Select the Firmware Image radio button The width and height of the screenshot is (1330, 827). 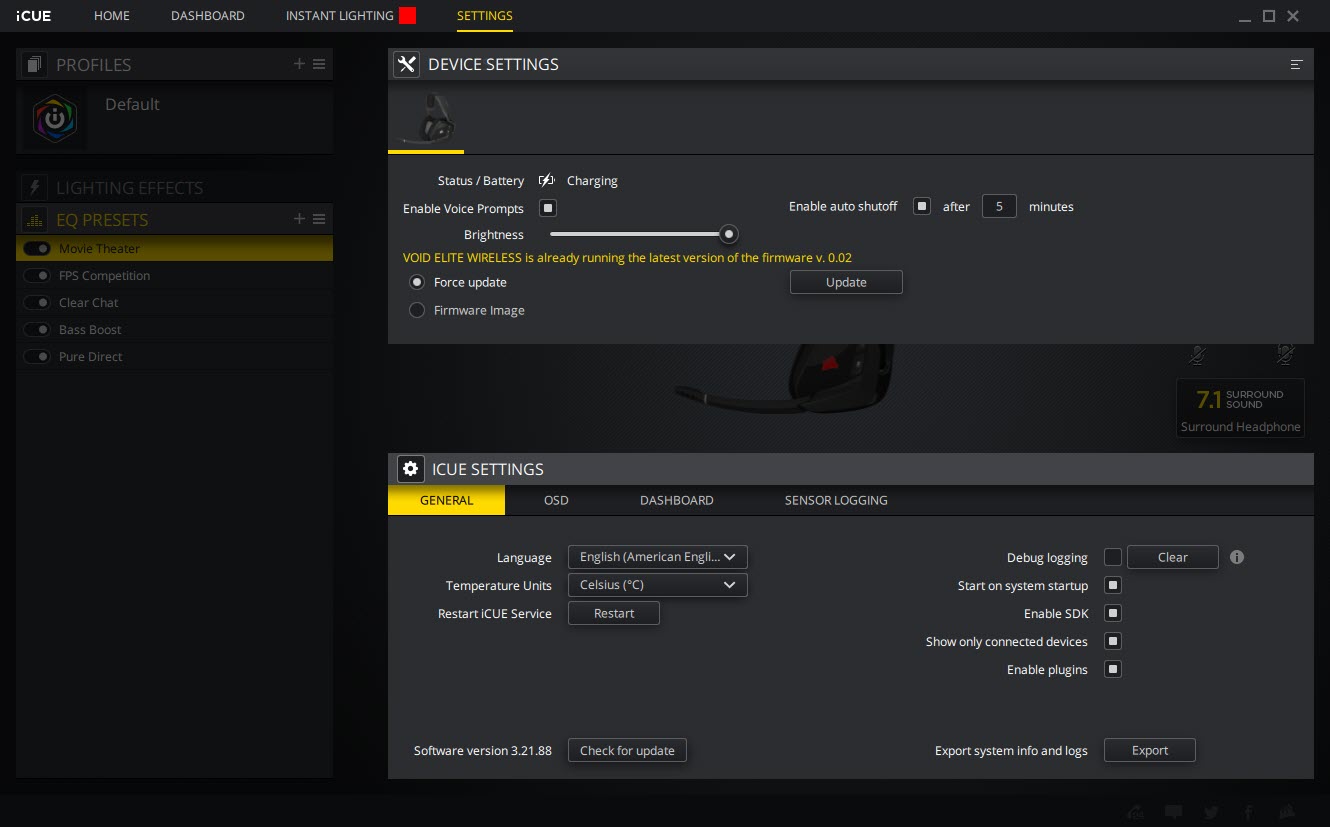[417, 310]
